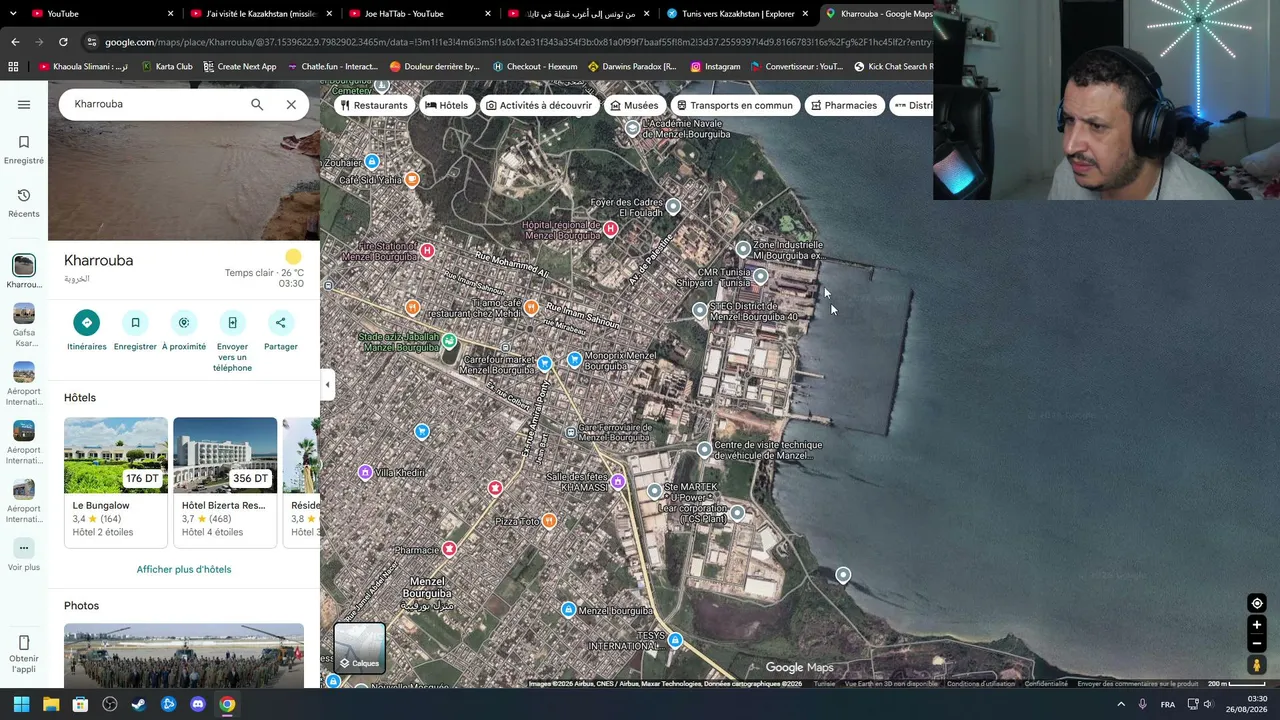The width and height of the screenshot is (1280, 720).
Task: Open the Karta Club bookmark
Action: pyautogui.click(x=167, y=67)
